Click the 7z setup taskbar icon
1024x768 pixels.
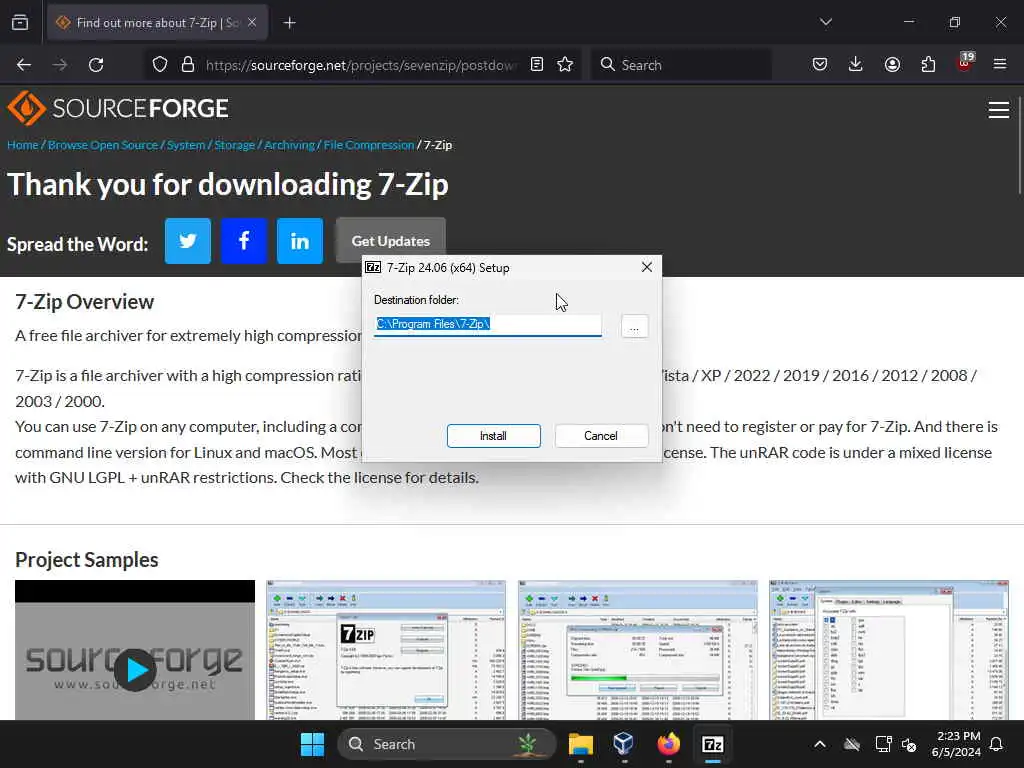(x=712, y=744)
